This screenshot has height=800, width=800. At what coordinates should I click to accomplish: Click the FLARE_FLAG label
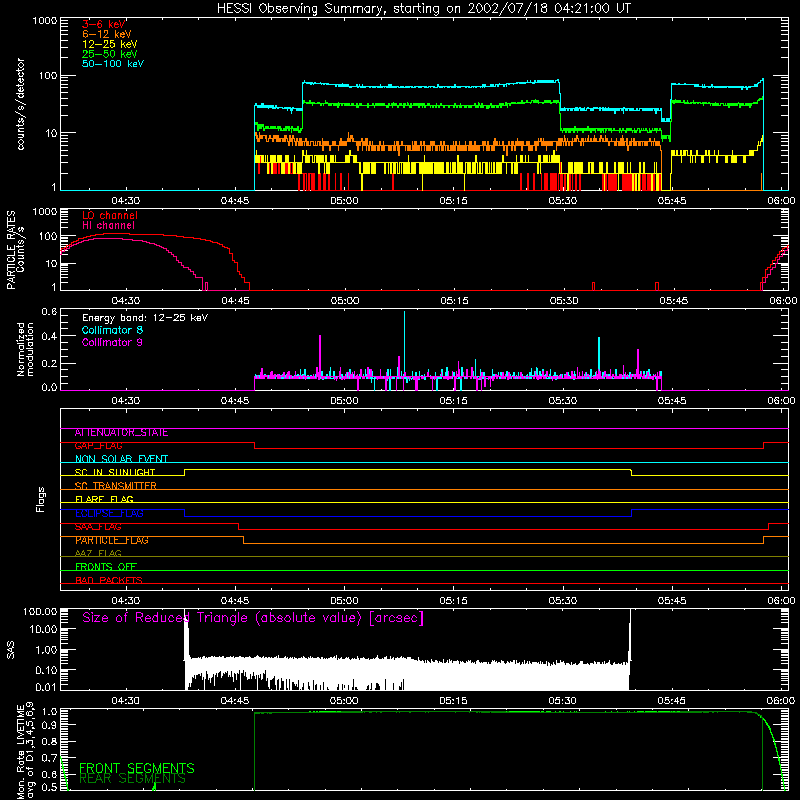[104, 499]
